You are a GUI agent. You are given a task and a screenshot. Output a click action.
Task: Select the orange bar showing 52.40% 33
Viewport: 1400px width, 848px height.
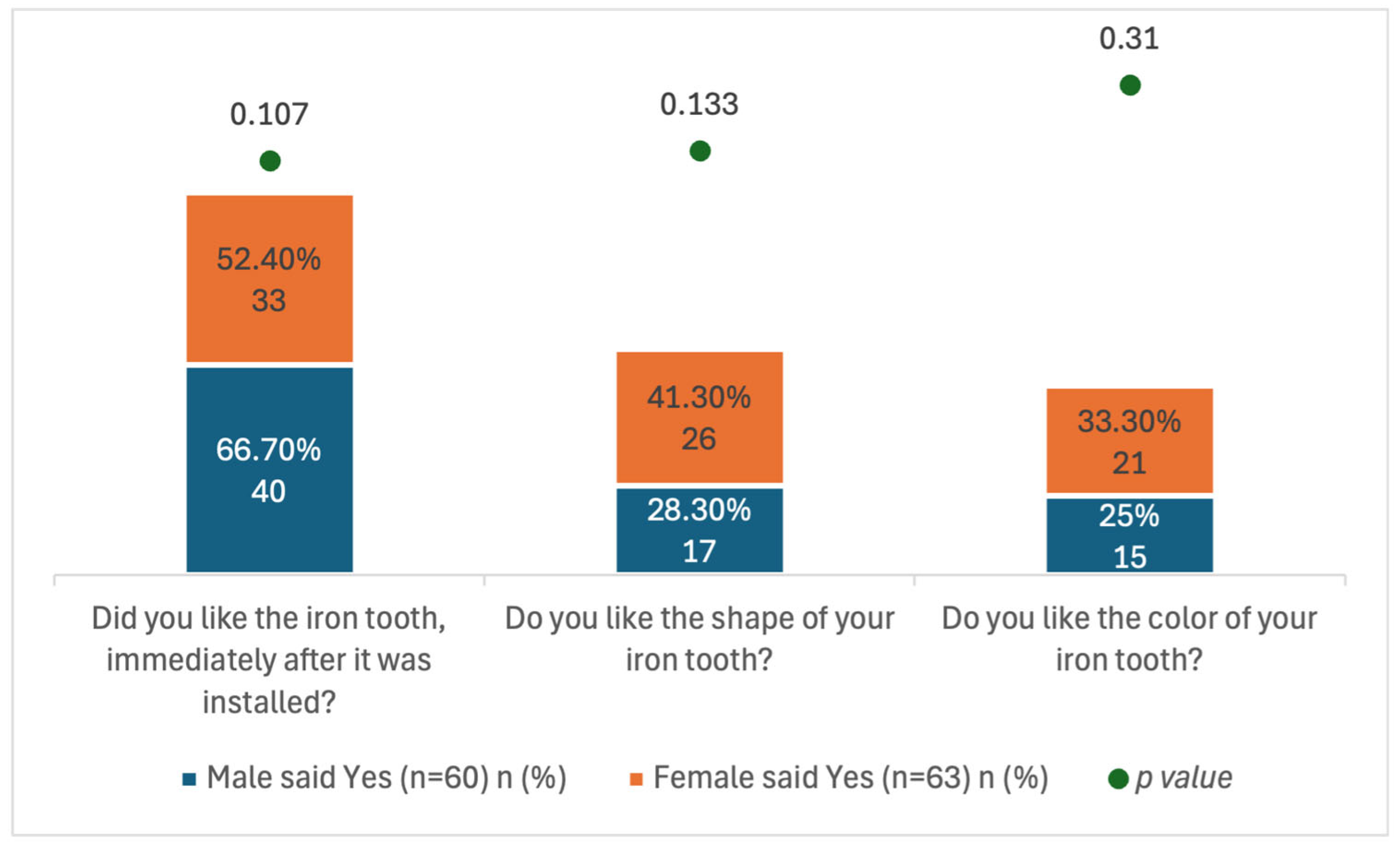(270, 278)
